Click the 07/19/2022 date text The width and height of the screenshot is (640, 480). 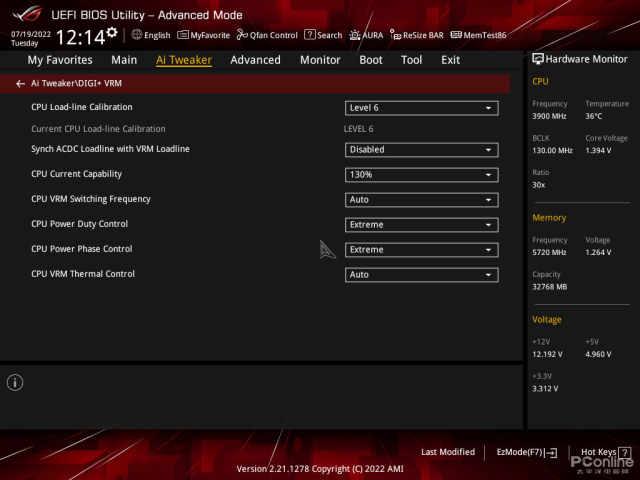31,34
